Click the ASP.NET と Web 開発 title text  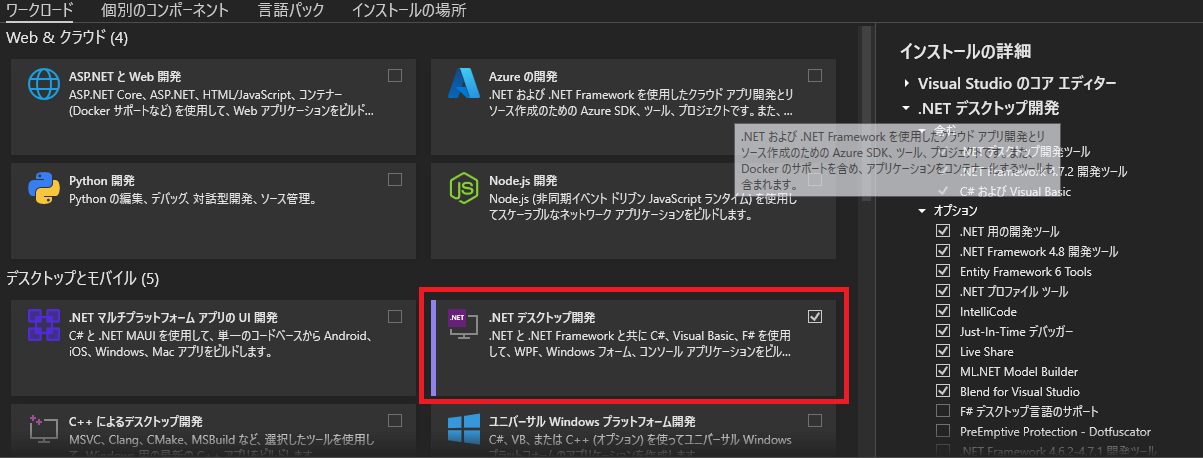[125, 76]
